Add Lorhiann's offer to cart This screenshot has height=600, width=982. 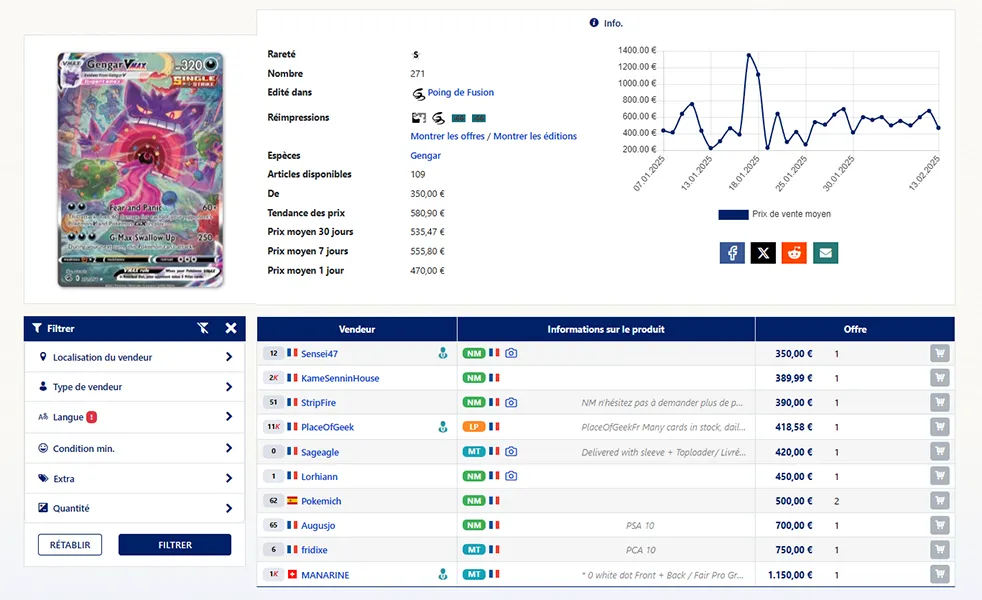pyautogui.click(x=939, y=476)
